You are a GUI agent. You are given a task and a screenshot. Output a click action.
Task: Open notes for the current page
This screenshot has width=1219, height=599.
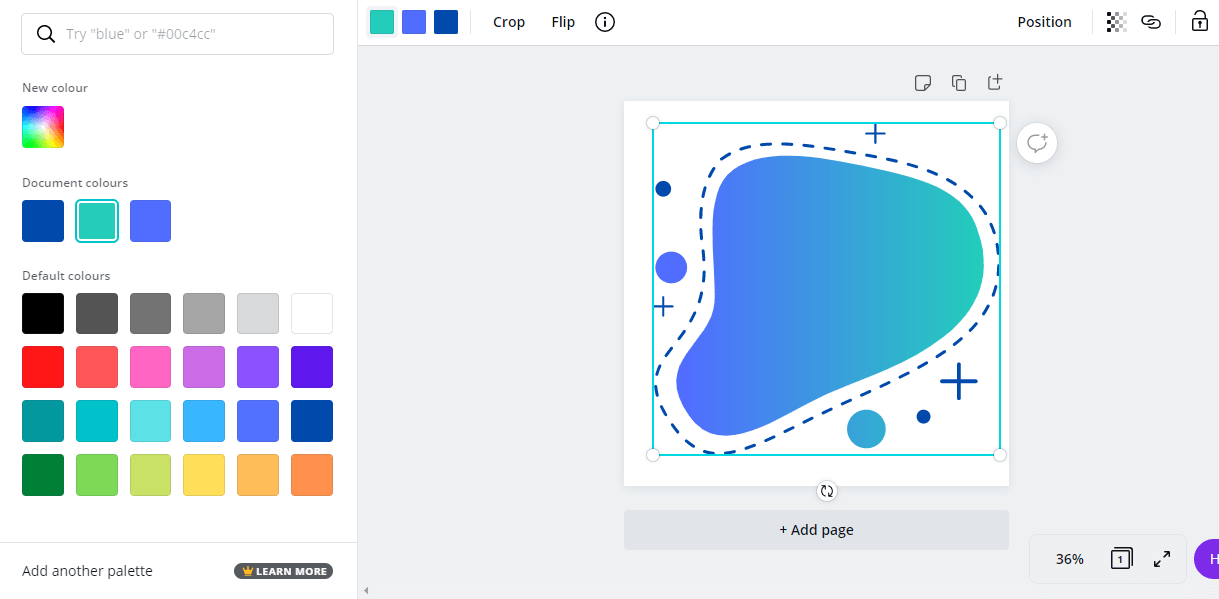(922, 83)
